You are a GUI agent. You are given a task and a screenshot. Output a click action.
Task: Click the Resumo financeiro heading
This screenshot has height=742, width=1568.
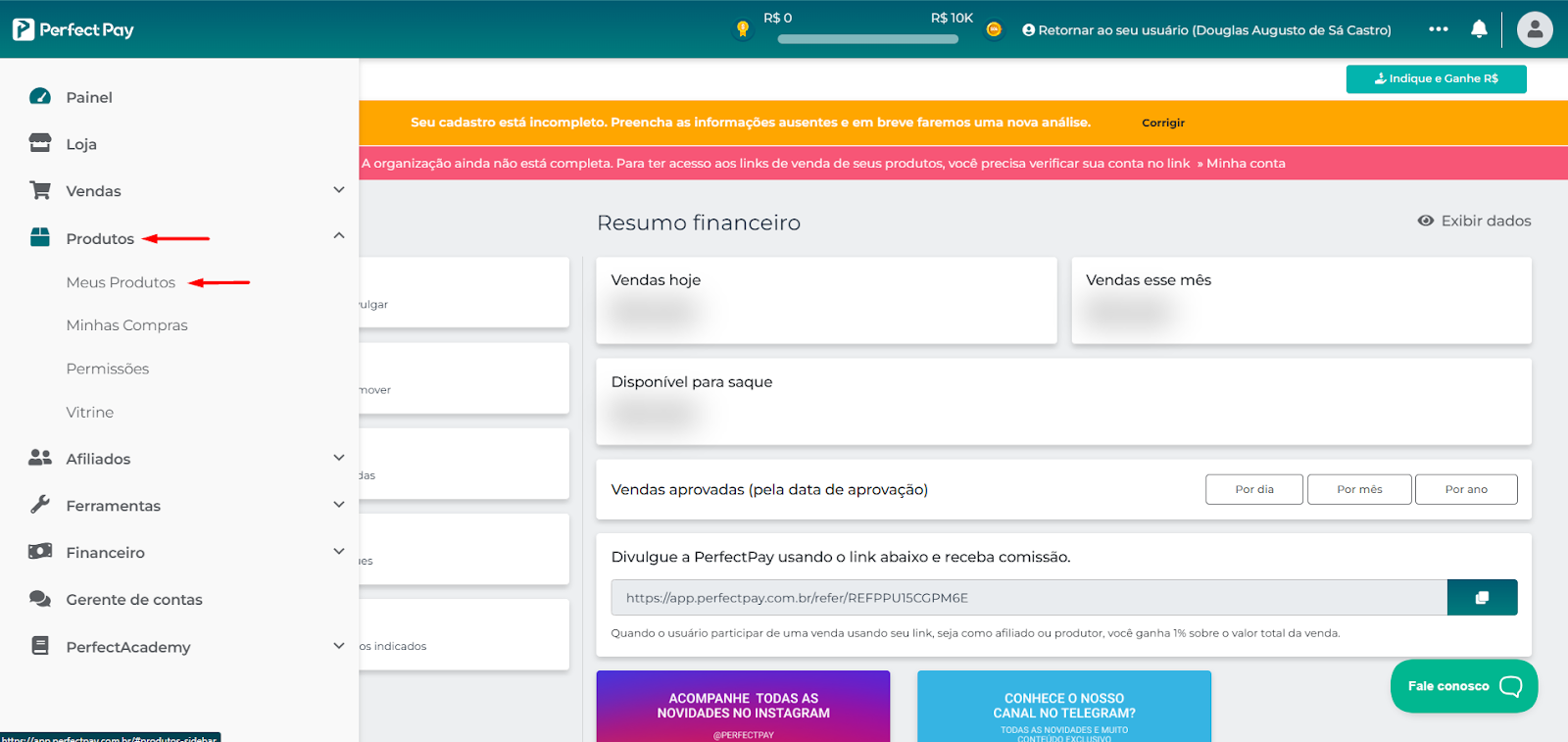pyautogui.click(x=699, y=223)
